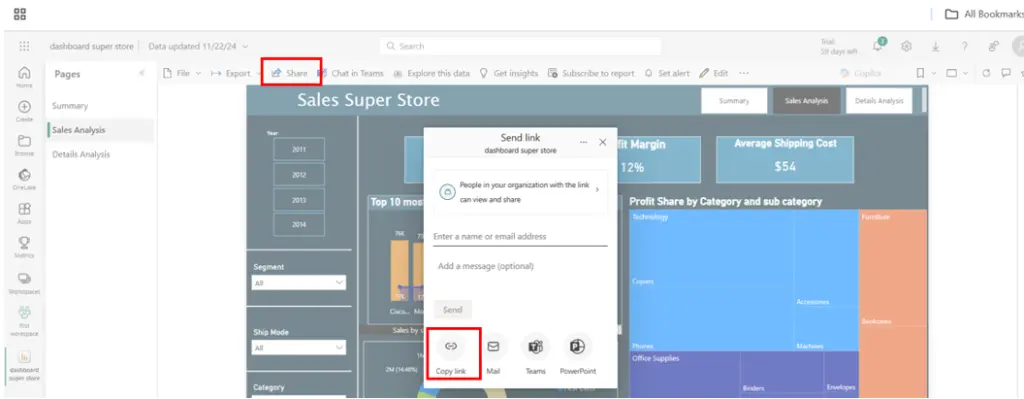1024x399 pixels.
Task: Change link permission settings in dialog
Action: tap(520, 192)
